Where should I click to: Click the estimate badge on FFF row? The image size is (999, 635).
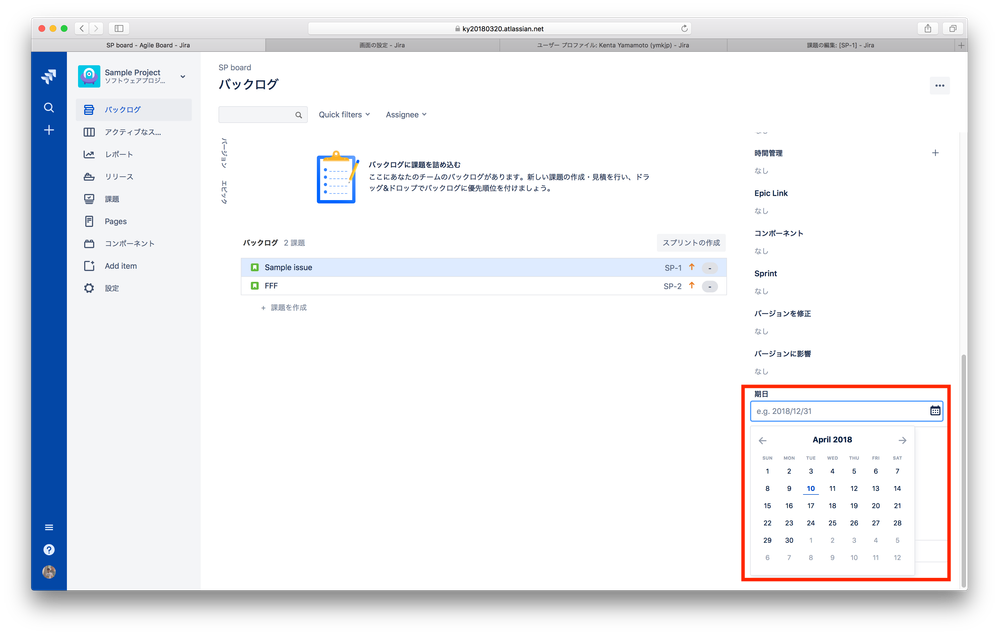[x=710, y=287]
